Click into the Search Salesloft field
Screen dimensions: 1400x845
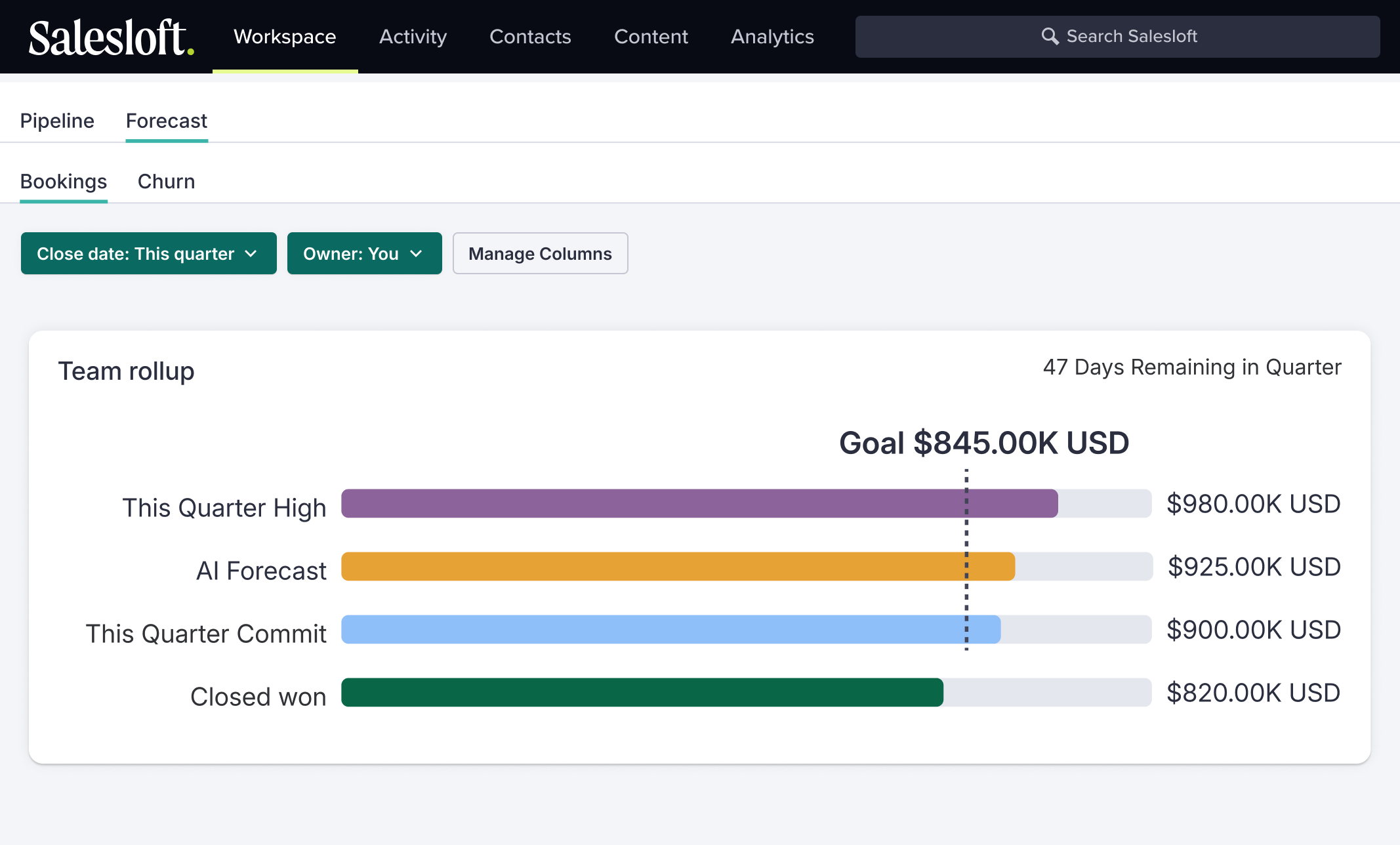[x=1117, y=37]
